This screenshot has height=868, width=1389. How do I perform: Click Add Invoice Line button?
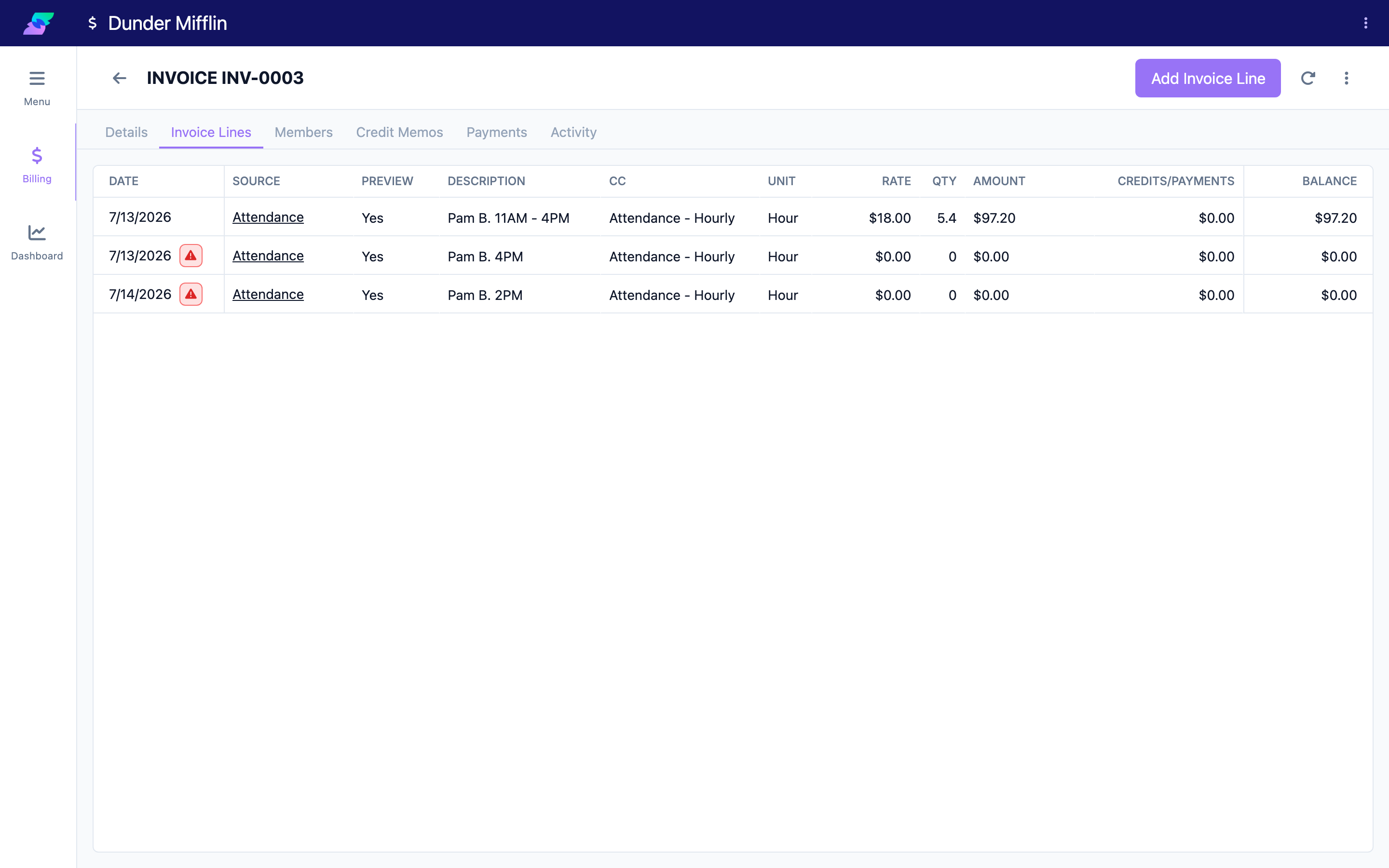[1208, 78]
